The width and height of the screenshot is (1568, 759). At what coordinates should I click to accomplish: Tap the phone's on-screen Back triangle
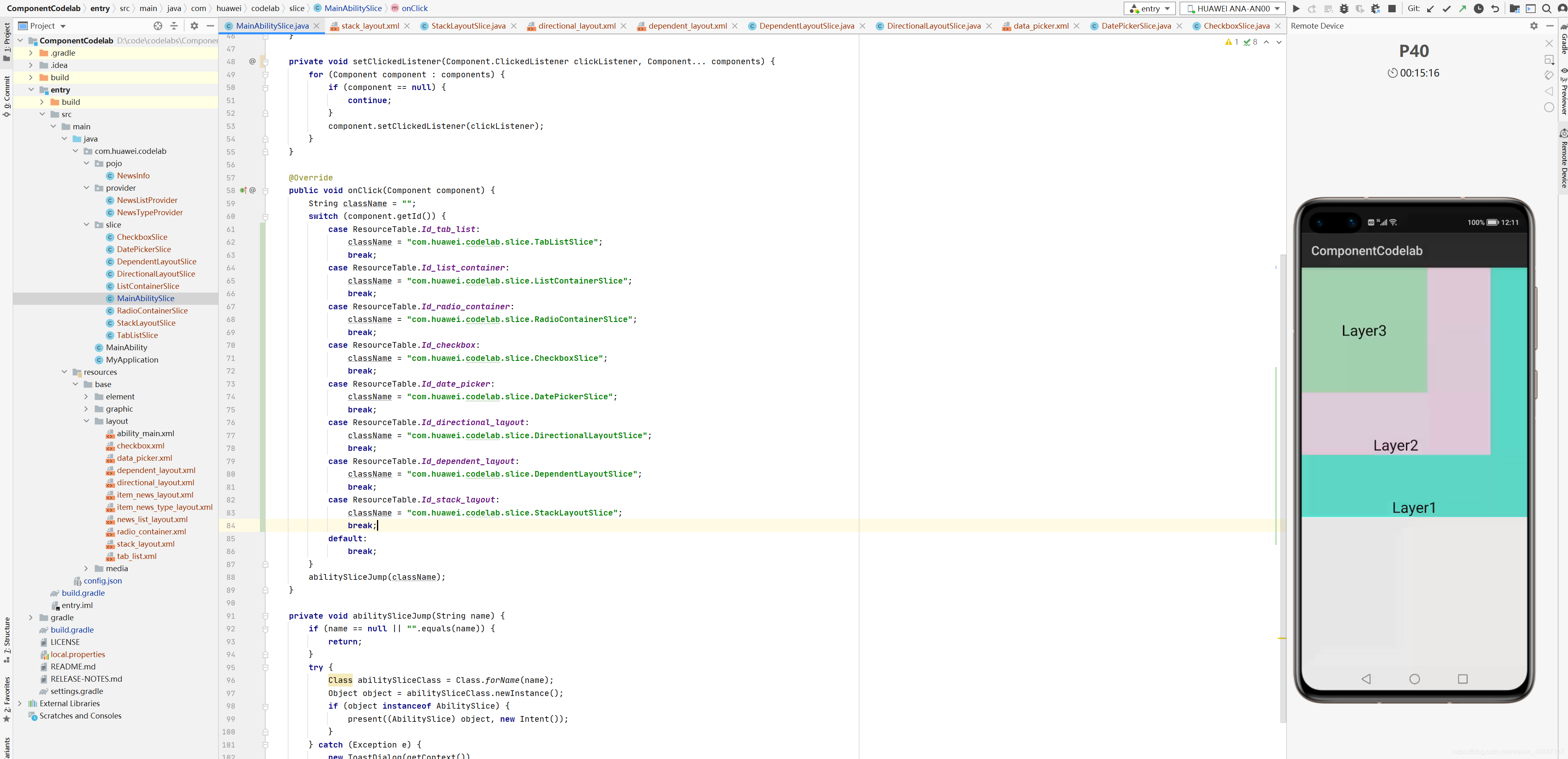[x=1366, y=679]
